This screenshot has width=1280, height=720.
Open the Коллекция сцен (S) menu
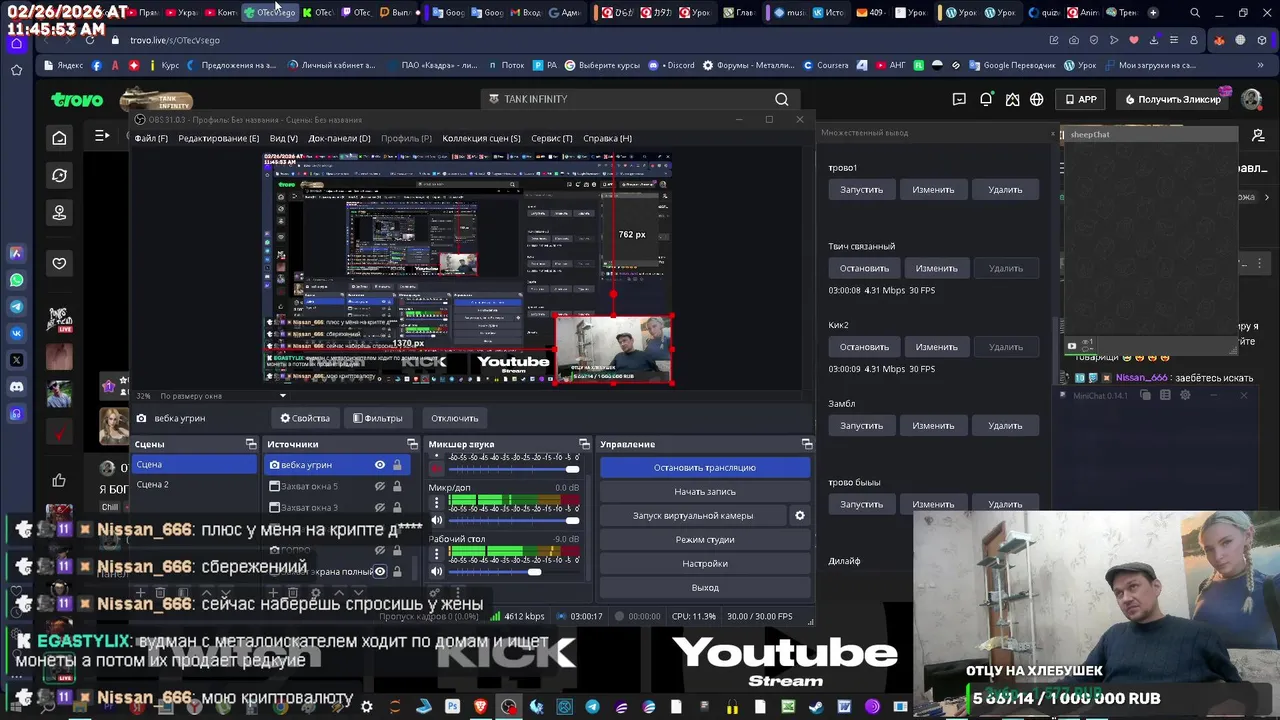(x=481, y=138)
